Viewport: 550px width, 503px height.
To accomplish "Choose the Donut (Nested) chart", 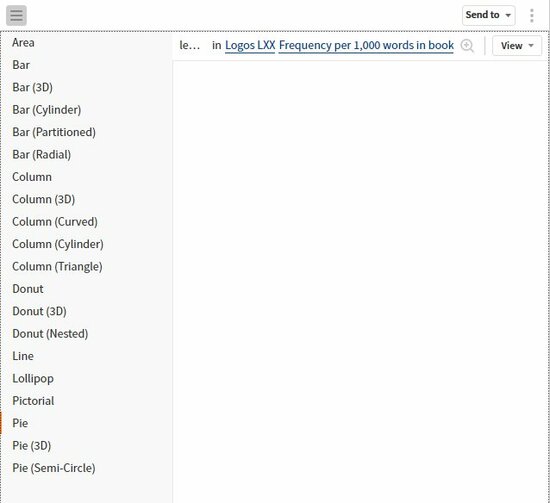I will [50, 334].
